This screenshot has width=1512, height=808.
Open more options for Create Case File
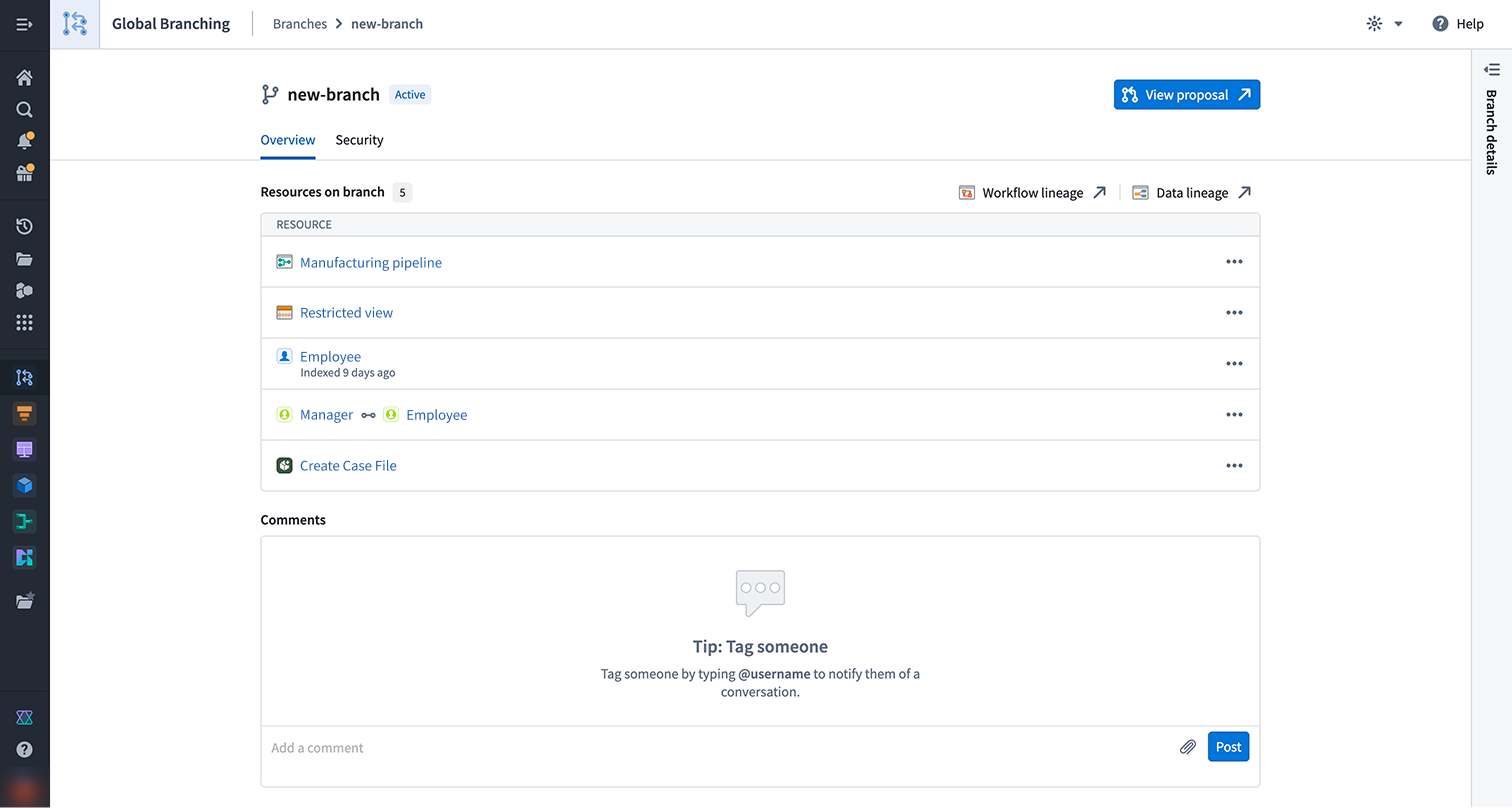pyautogui.click(x=1234, y=466)
